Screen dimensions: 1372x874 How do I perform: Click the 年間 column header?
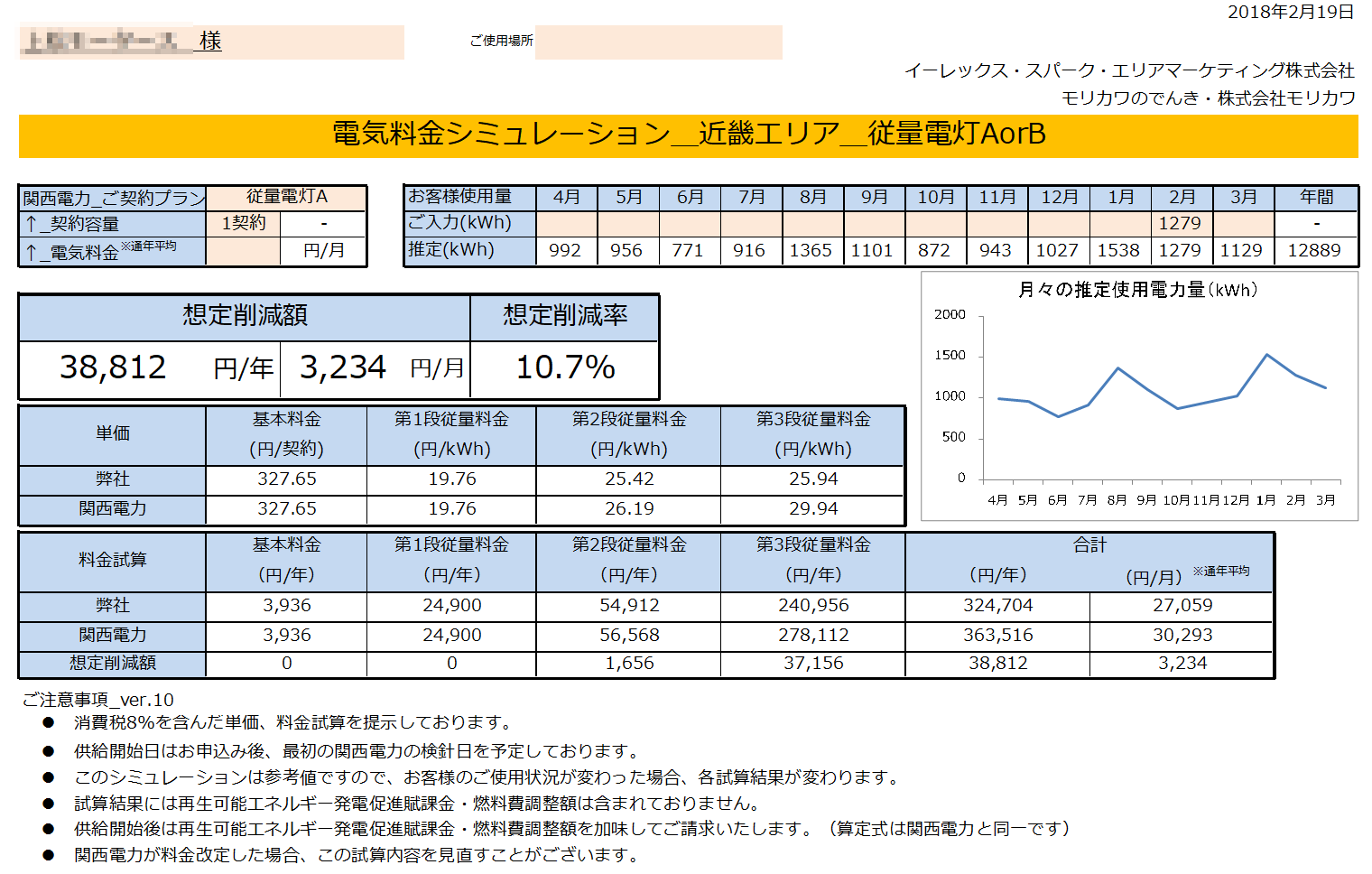pos(1316,197)
